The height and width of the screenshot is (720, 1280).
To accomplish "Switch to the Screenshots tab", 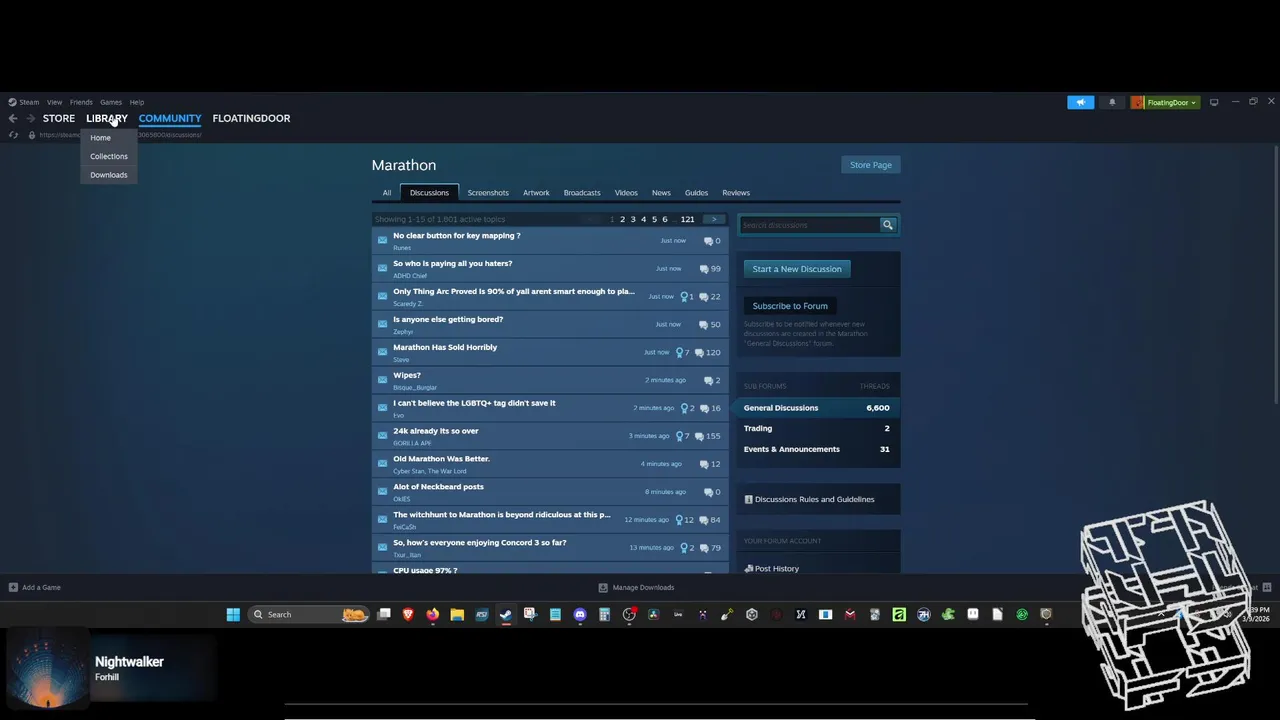I will [x=488, y=193].
